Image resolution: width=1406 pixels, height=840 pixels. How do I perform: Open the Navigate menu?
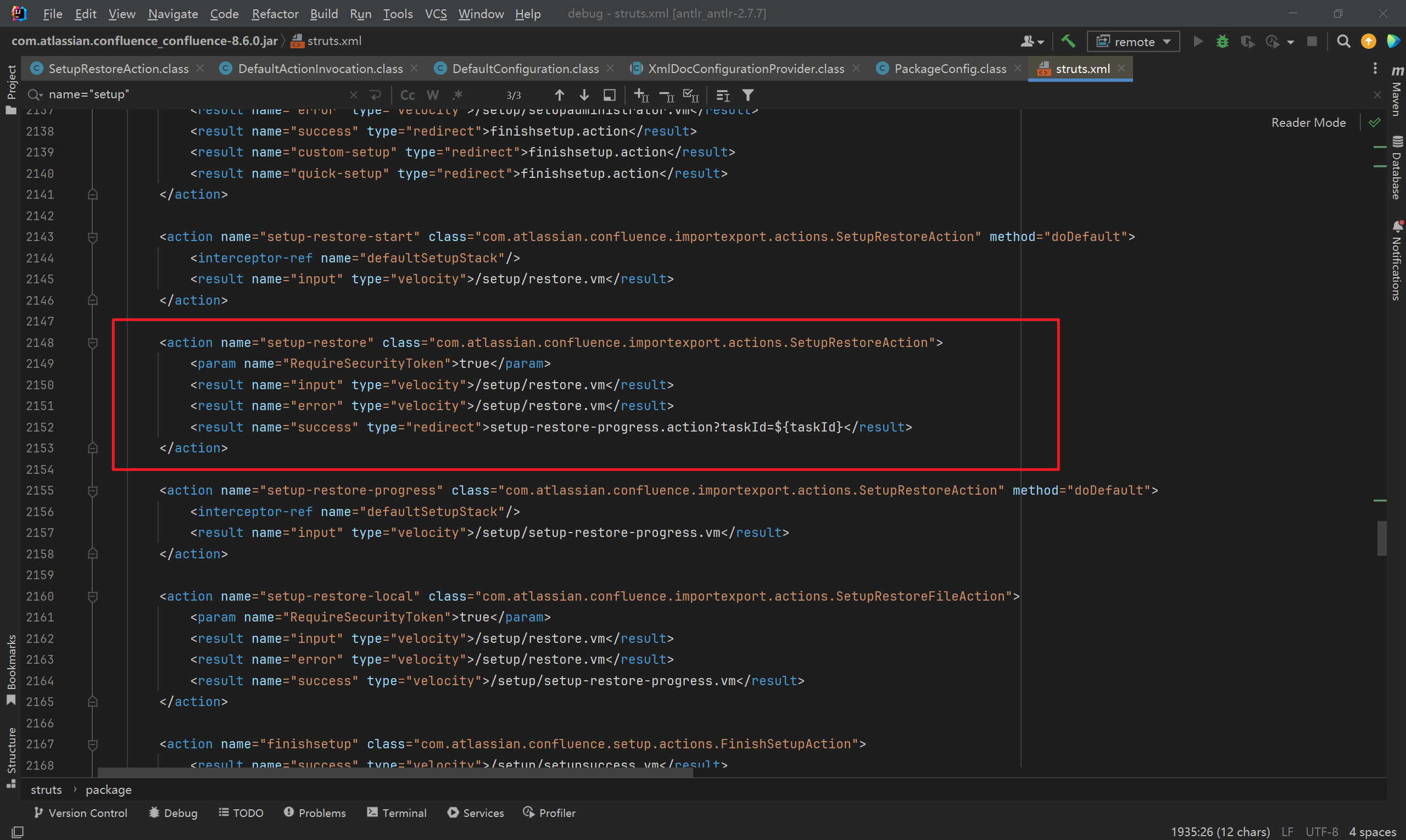coord(172,14)
